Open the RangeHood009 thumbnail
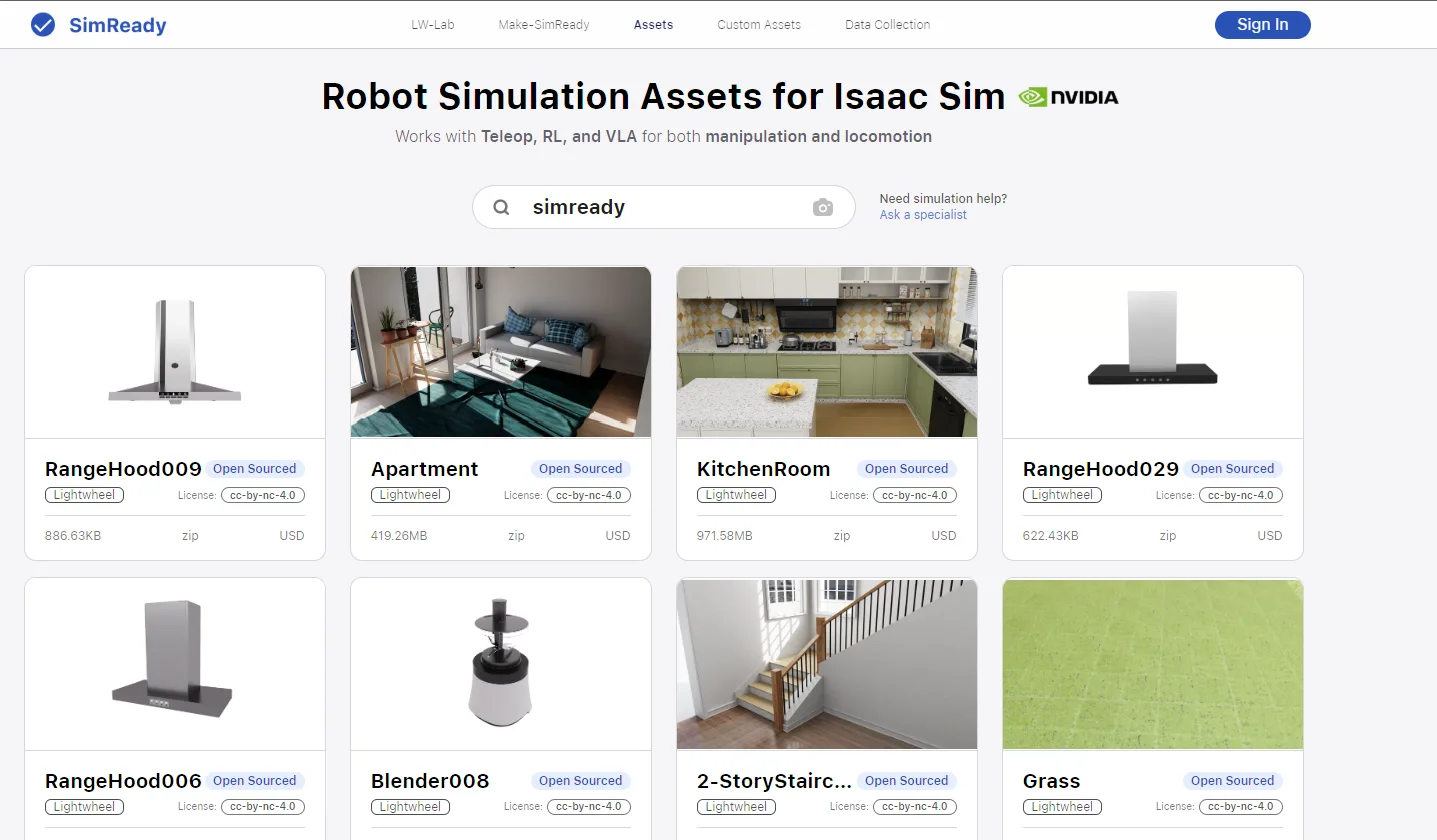This screenshot has width=1437, height=840. pyautogui.click(x=175, y=352)
